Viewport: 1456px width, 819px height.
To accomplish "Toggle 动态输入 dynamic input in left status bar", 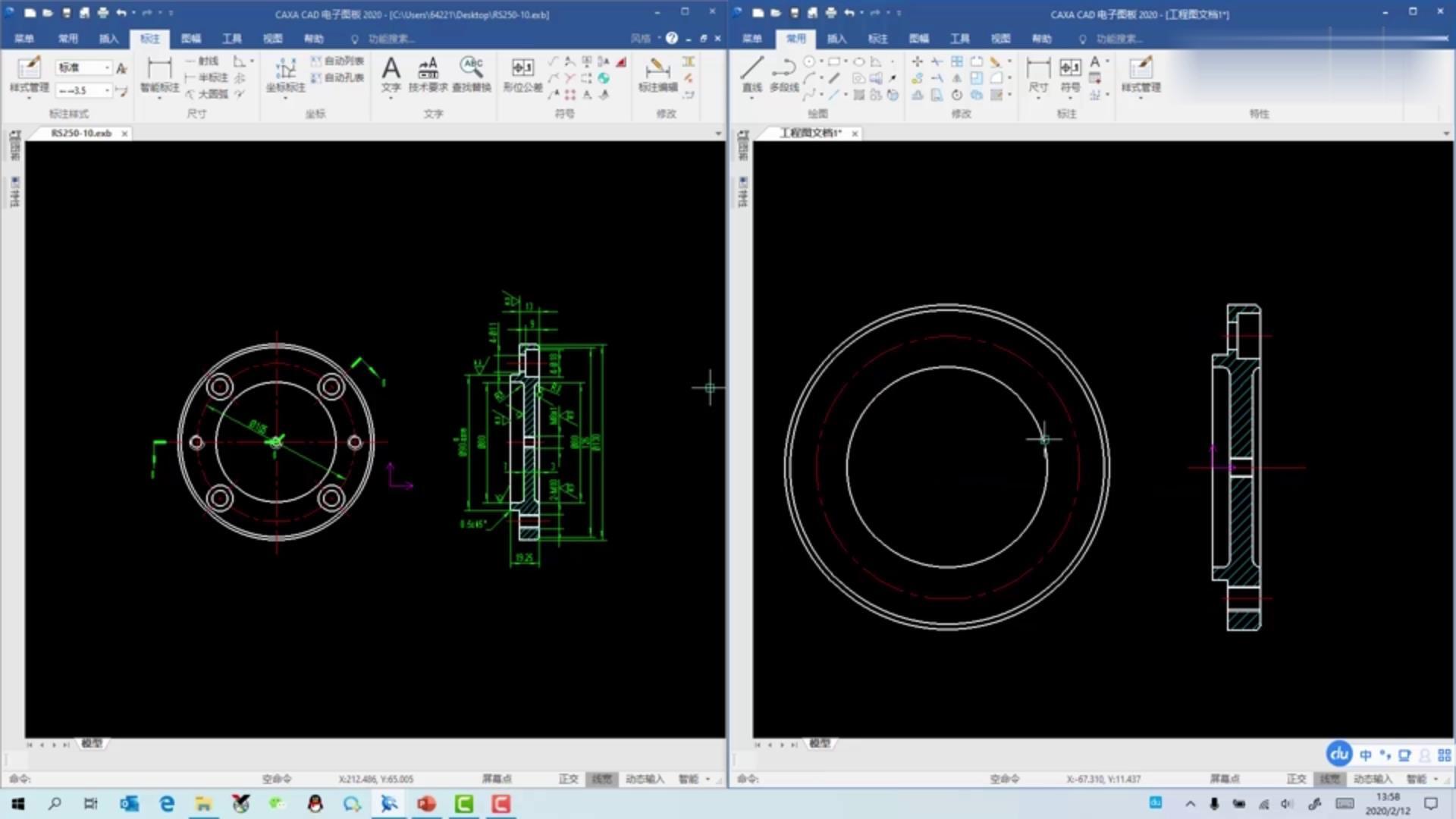I will tap(645, 779).
